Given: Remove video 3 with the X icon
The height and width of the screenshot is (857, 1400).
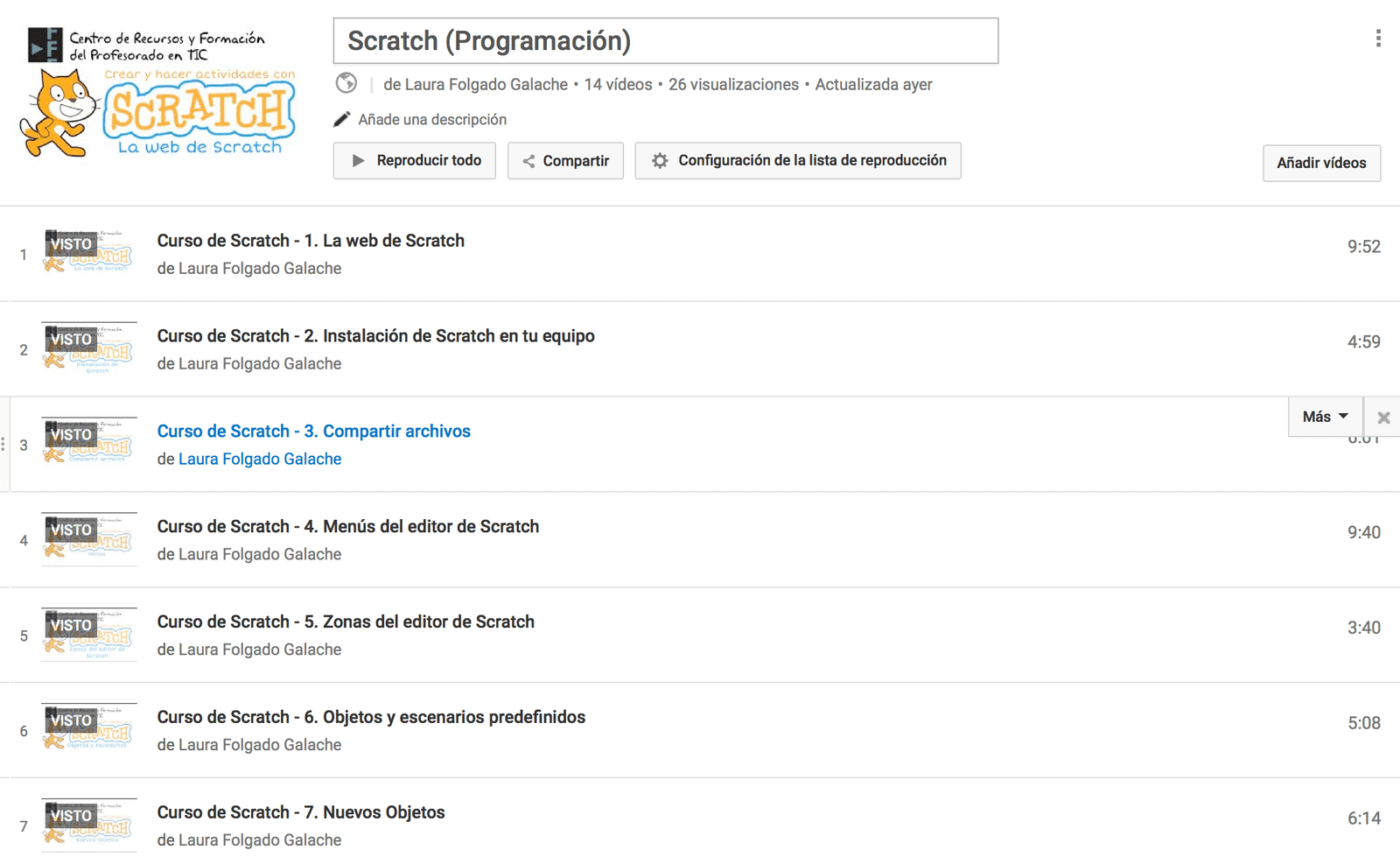Looking at the screenshot, I should click(x=1383, y=418).
